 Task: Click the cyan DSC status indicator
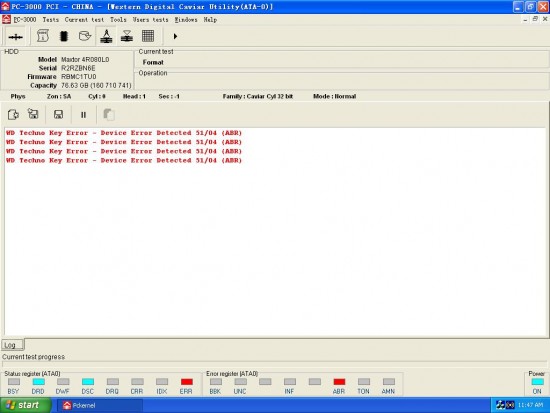click(x=88, y=381)
